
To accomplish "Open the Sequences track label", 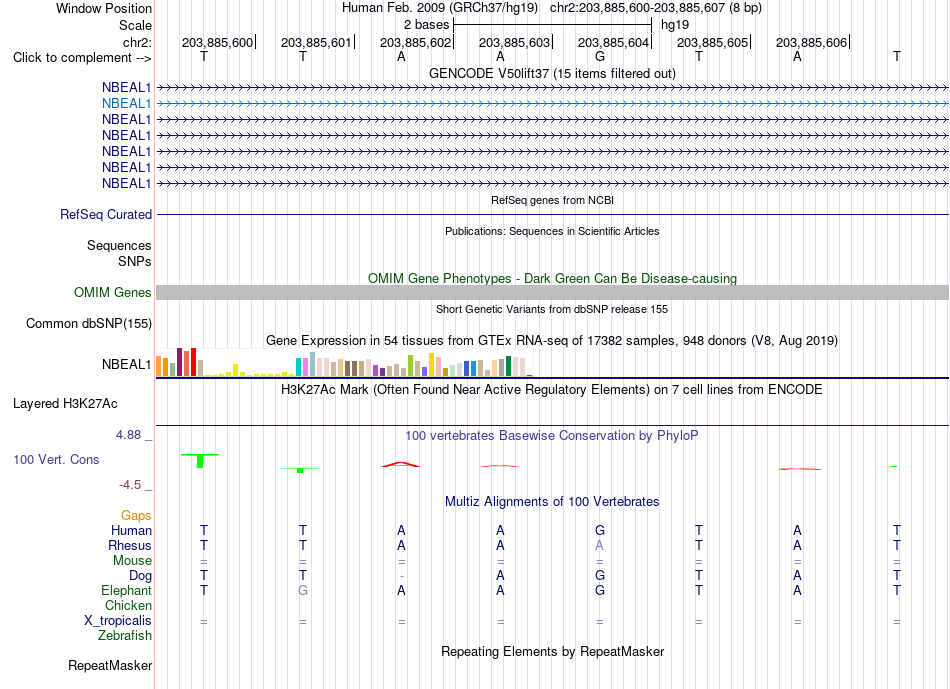I will tap(119, 245).
